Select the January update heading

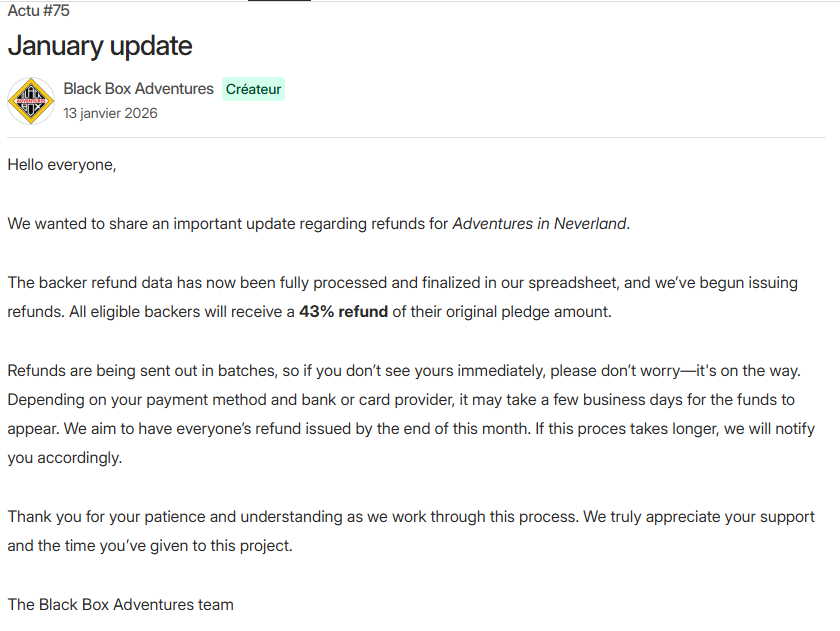(100, 46)
